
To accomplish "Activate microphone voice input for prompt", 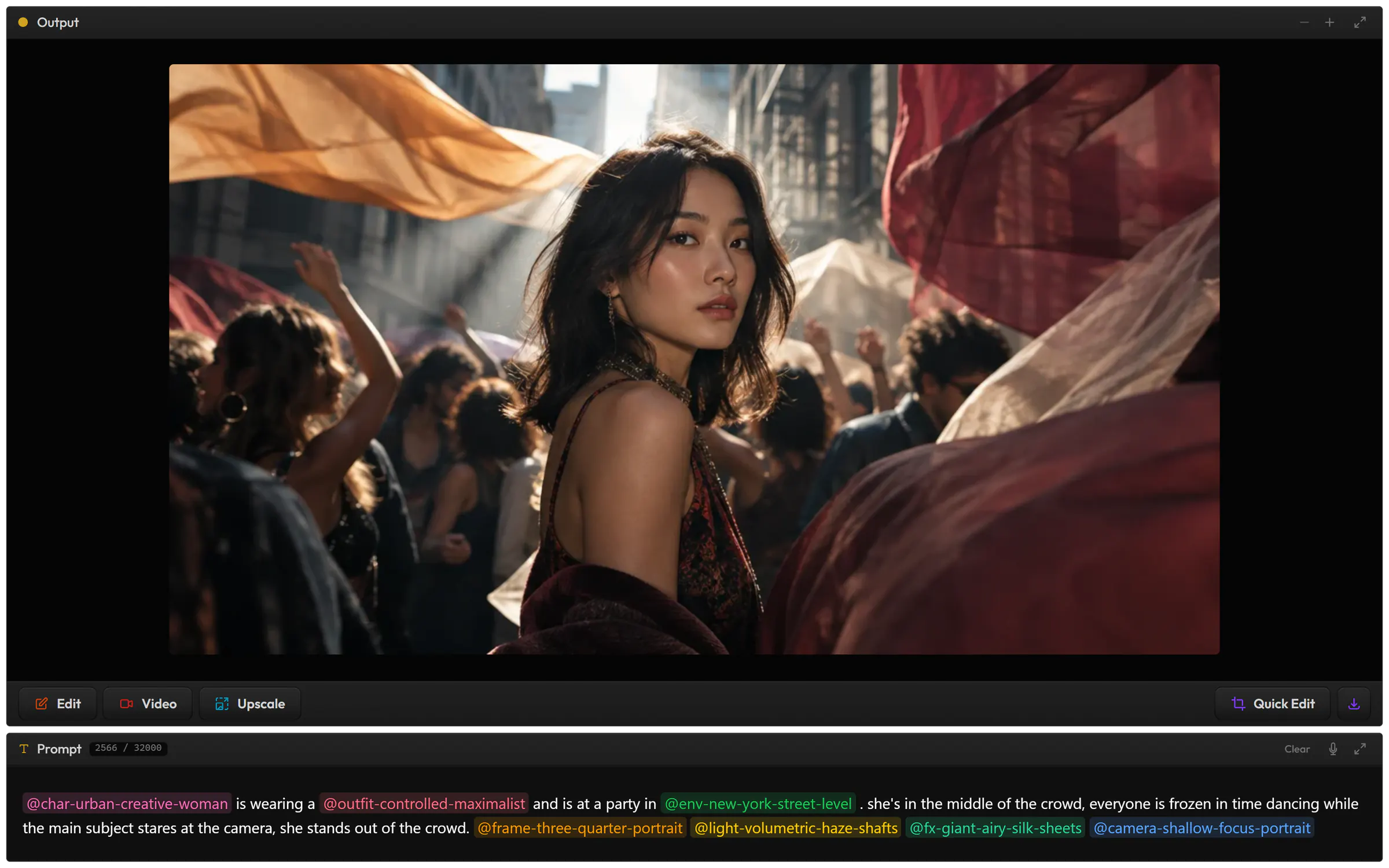I will point(1333,749).
